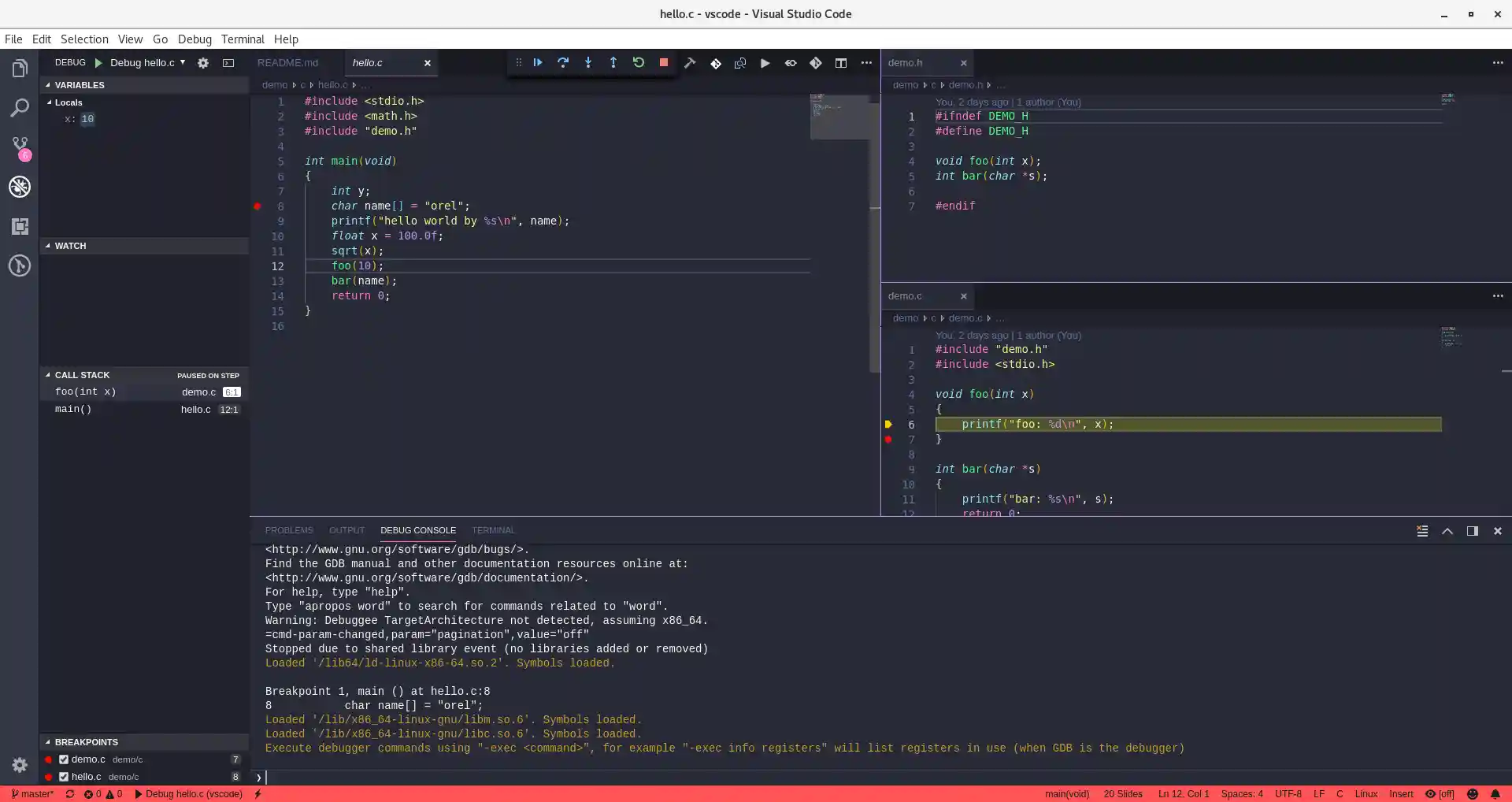Open launch.json with debug gear icon

(x=203, y=63)
